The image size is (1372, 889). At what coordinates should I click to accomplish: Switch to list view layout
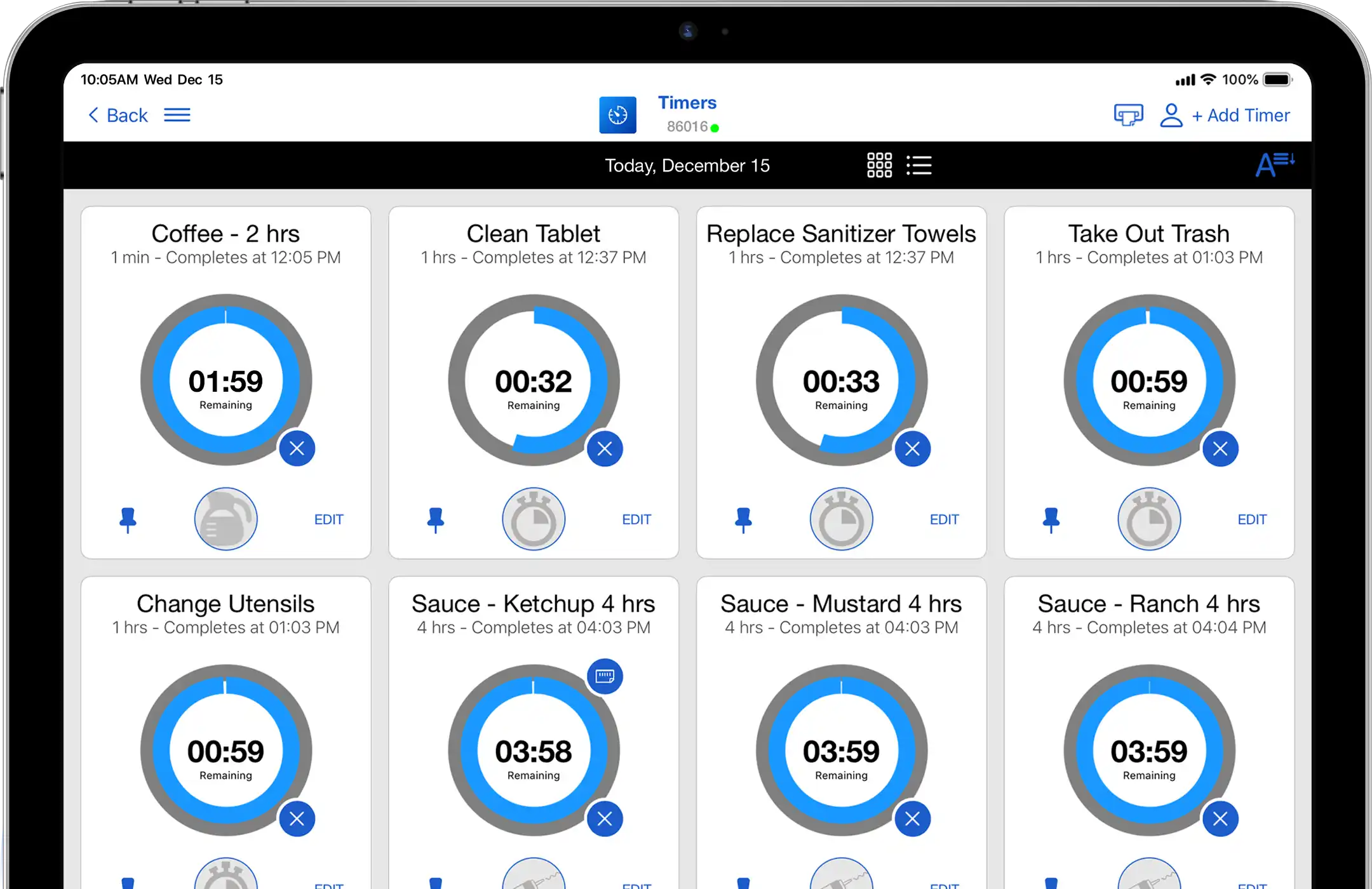(x=918, y=165)
